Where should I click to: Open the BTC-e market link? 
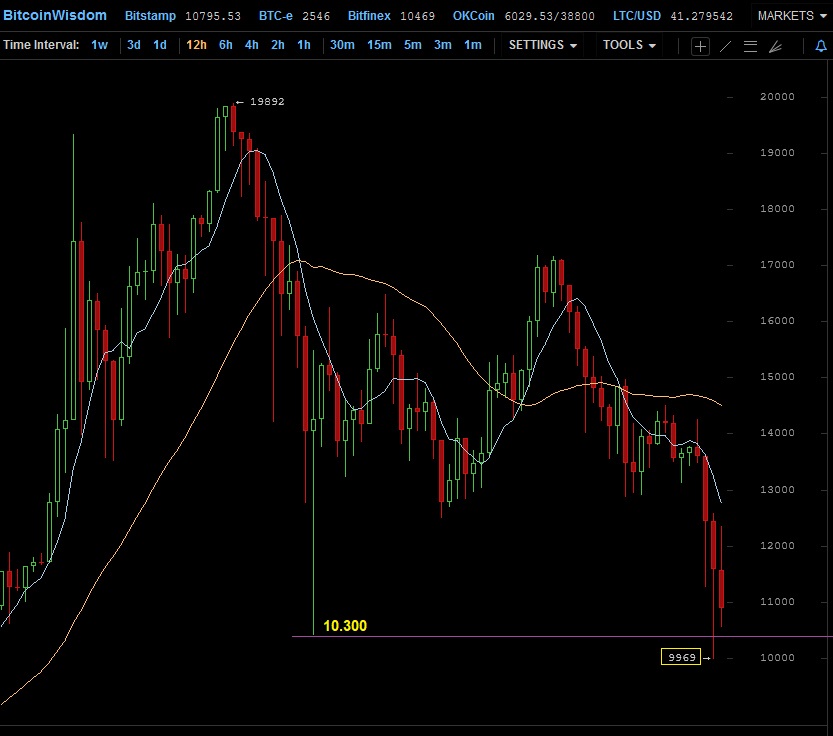click(276, 16)
